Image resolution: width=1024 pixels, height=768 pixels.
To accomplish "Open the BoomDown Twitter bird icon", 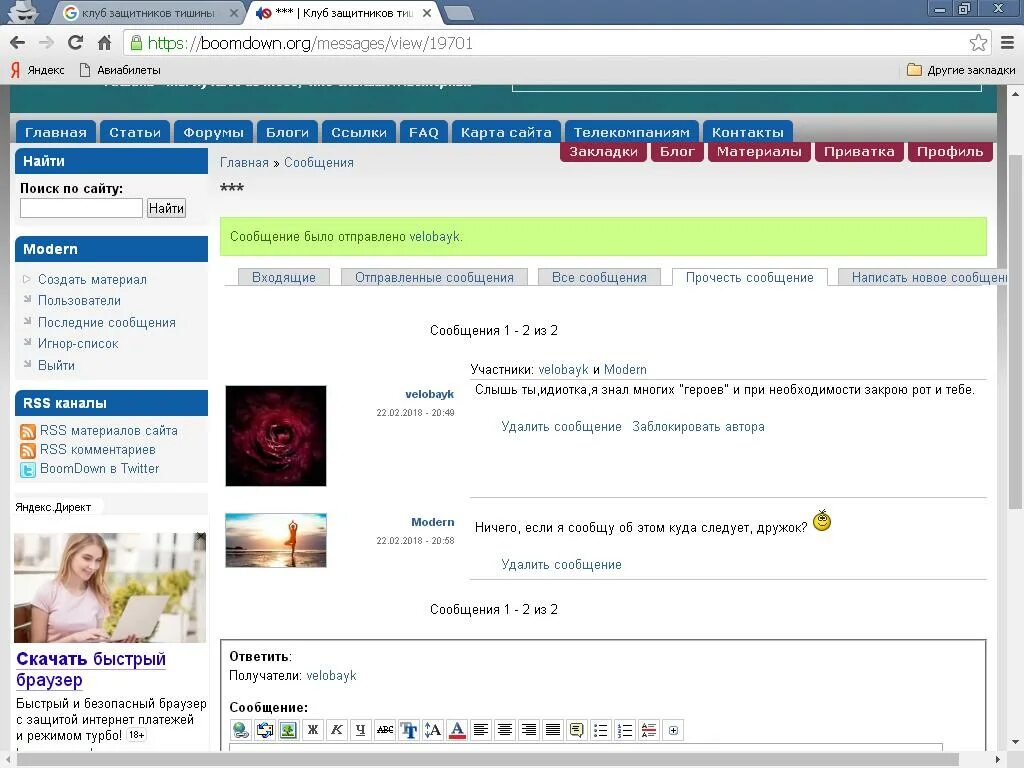I will tap(28, 470).
